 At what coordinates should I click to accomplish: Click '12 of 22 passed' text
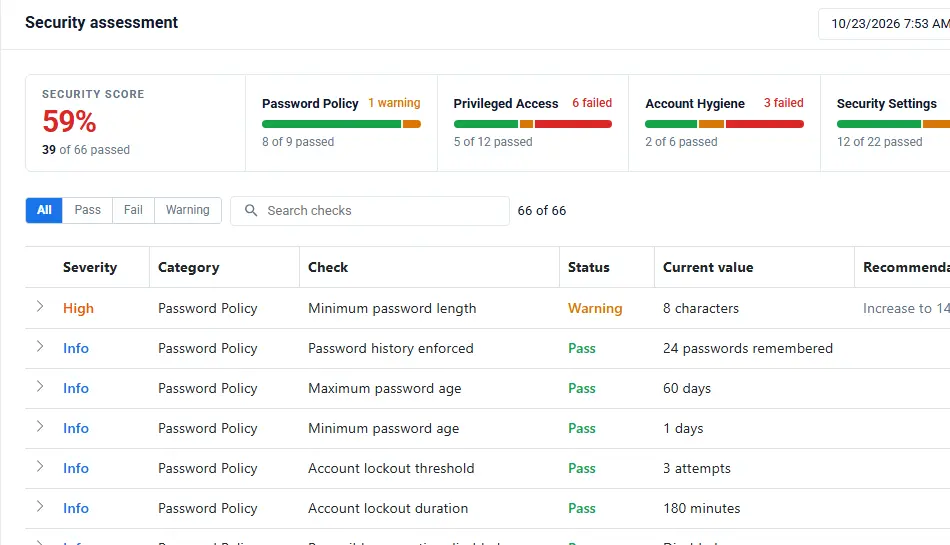(x=880, y=142)
